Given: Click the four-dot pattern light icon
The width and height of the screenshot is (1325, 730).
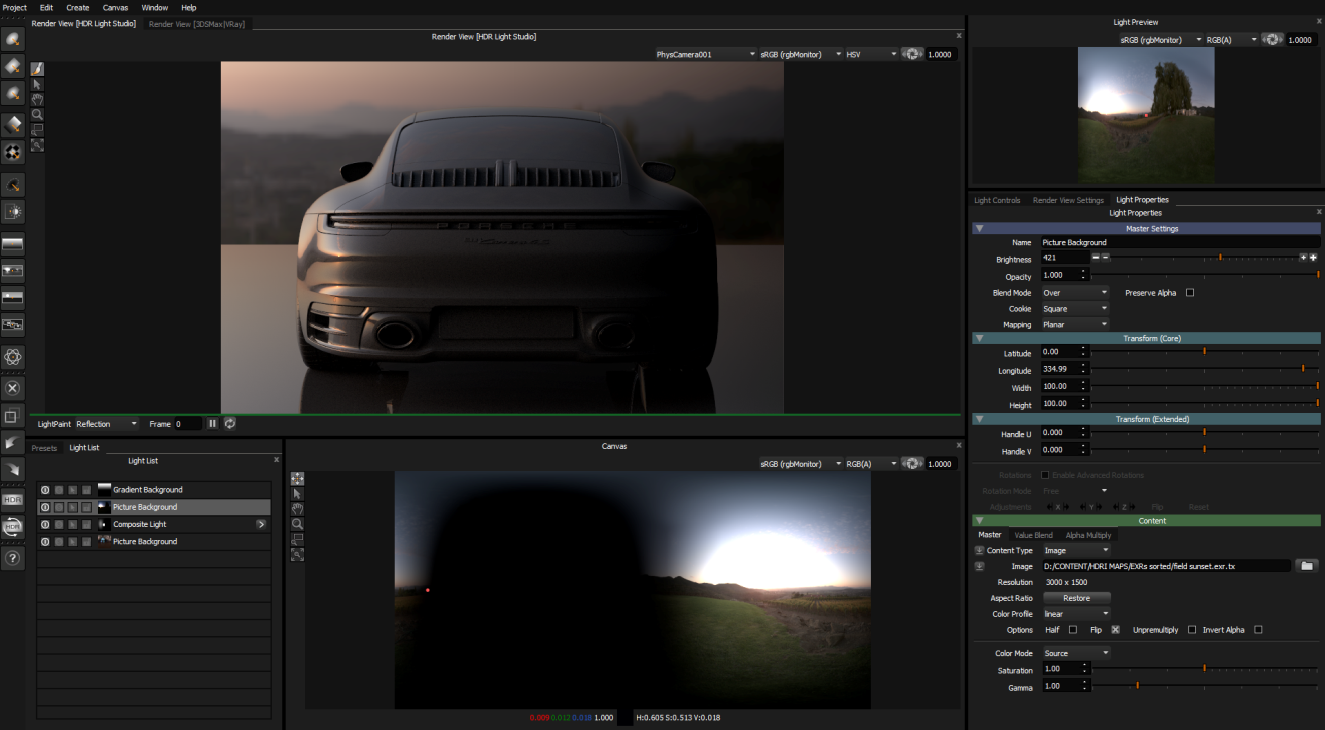Looking at the screenshot, I should pos(13,153).
